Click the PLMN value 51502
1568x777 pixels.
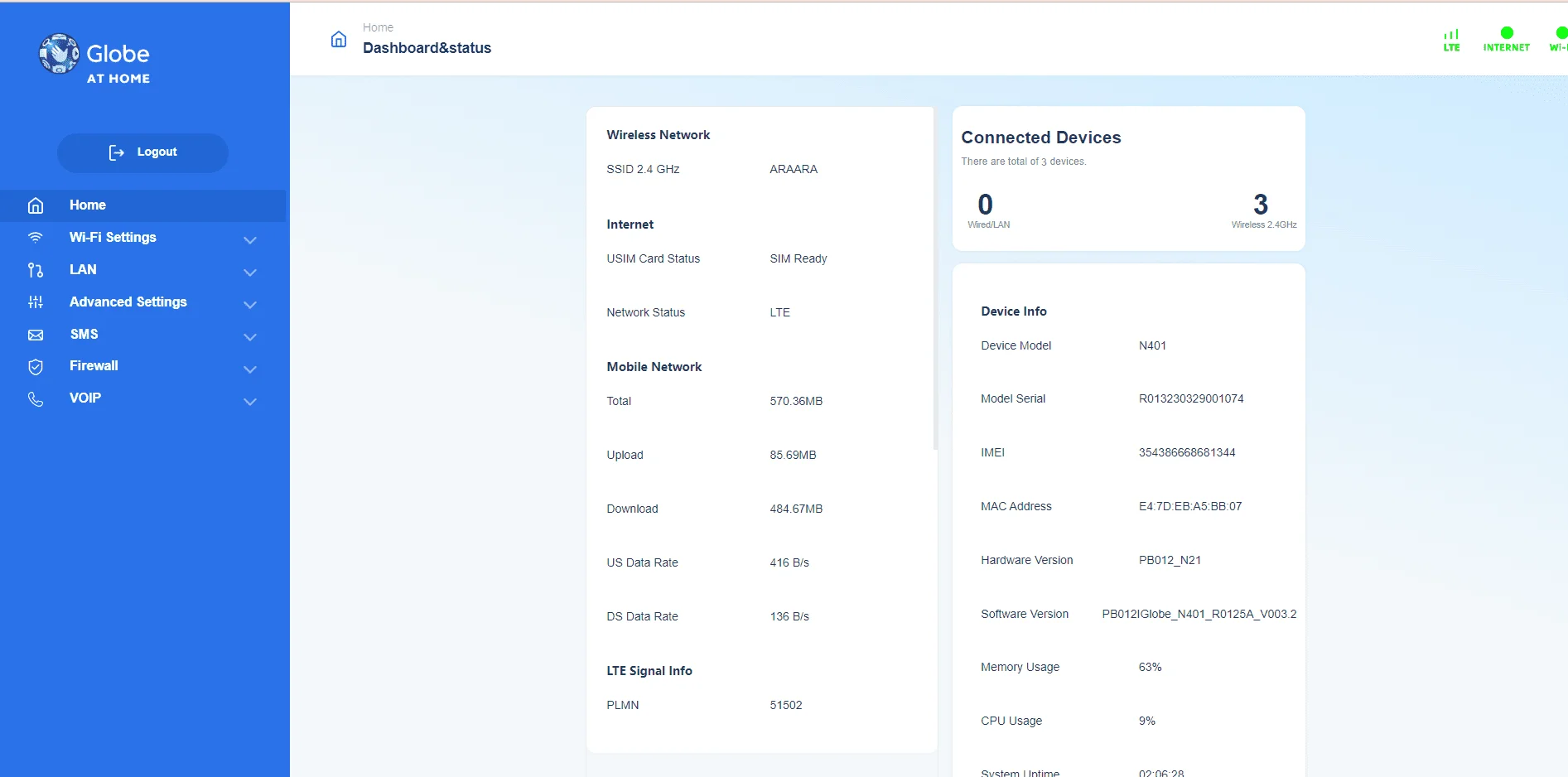pyautogui.click(x=786, y=705)
